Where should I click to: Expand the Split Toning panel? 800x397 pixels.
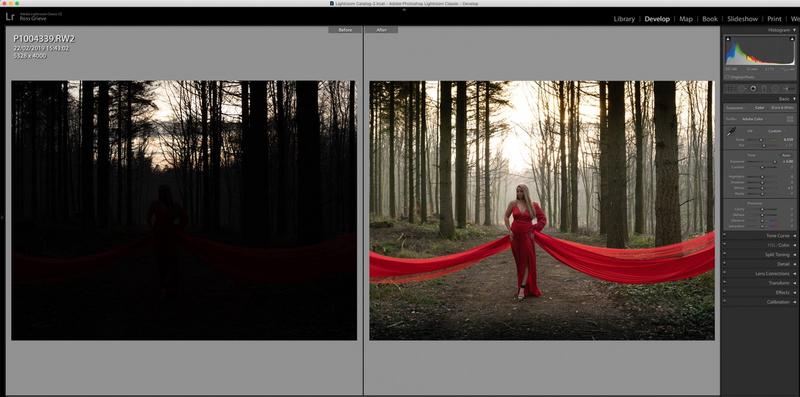pos(794,255)
